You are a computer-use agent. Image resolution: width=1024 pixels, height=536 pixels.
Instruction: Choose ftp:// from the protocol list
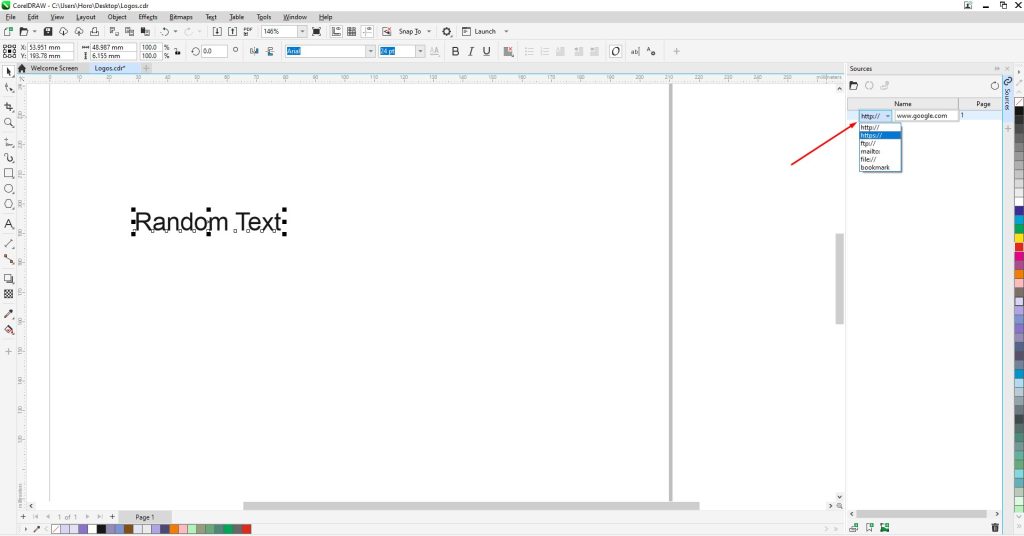pos(880,143)
